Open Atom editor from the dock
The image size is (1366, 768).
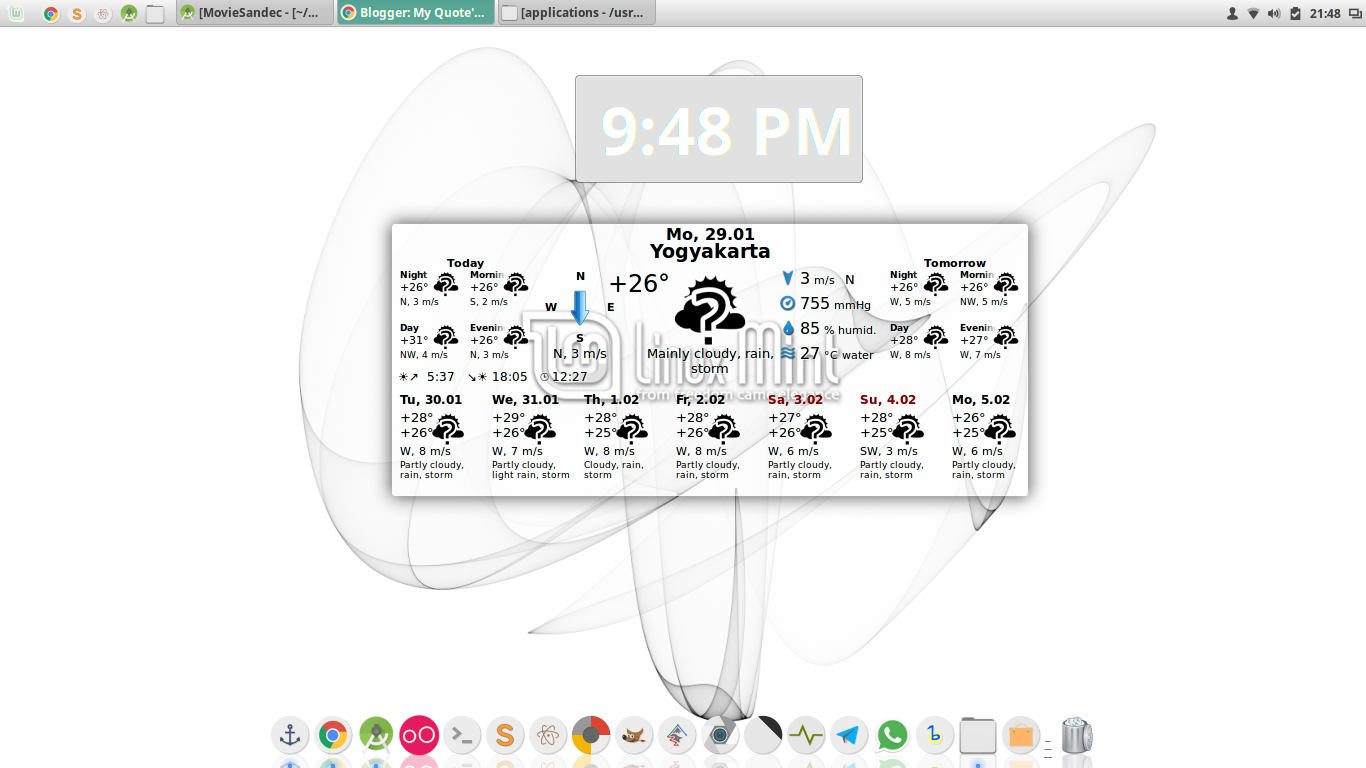(548, 736)
